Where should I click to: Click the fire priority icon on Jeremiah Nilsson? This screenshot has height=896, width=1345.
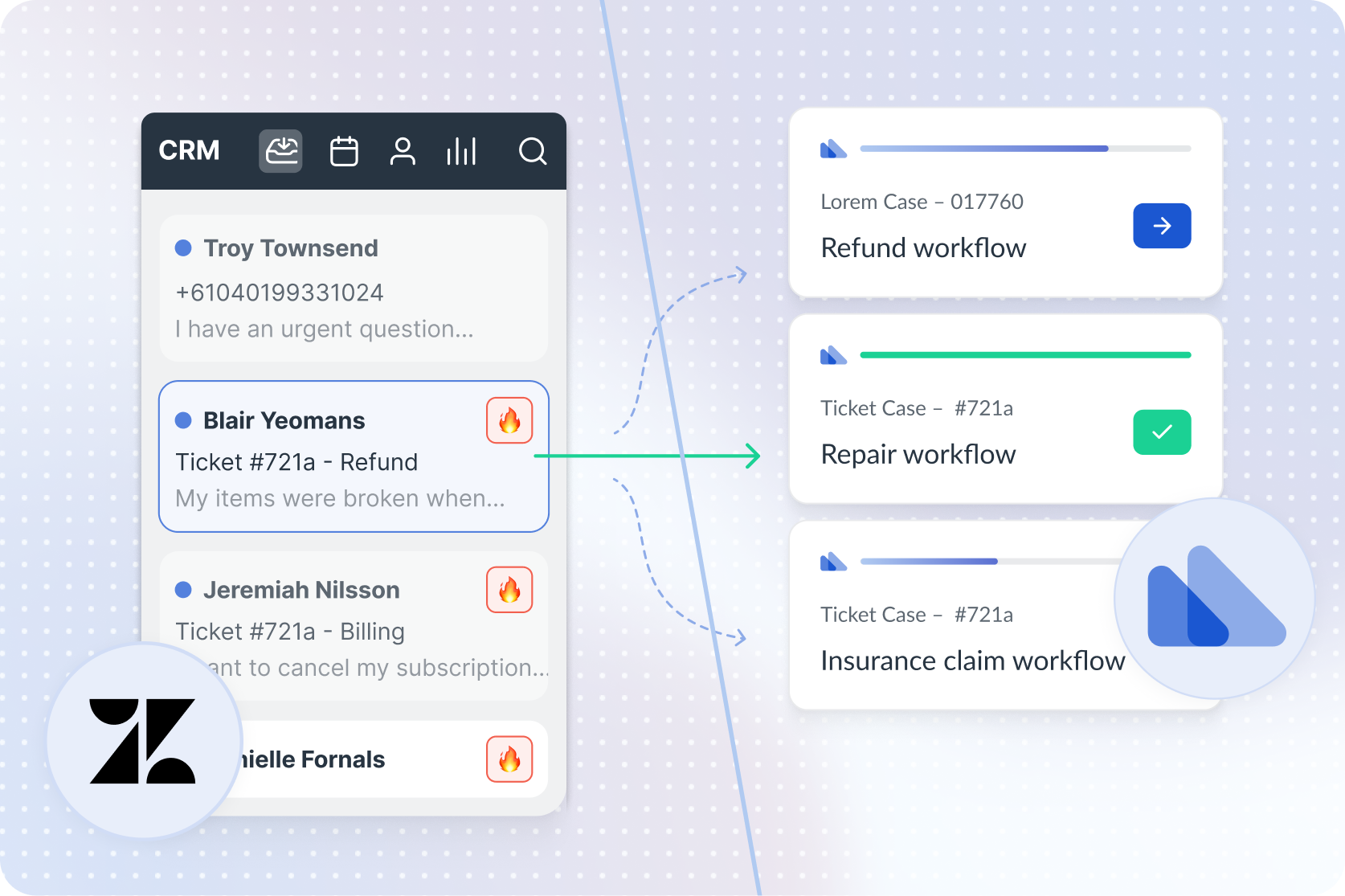click(x=509, y=590)
